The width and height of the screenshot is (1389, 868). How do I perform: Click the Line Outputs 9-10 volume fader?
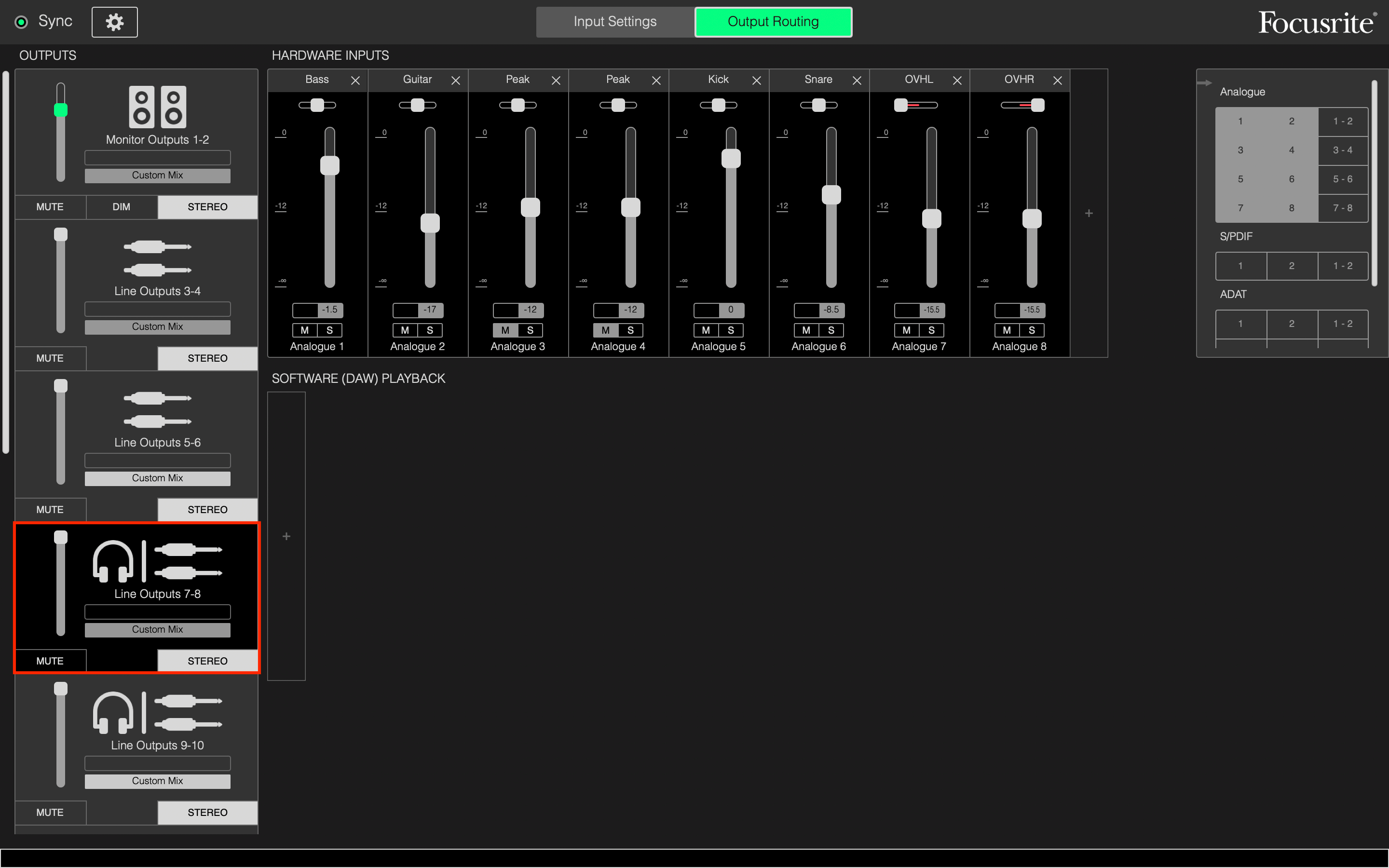click(x=60, y=688)
